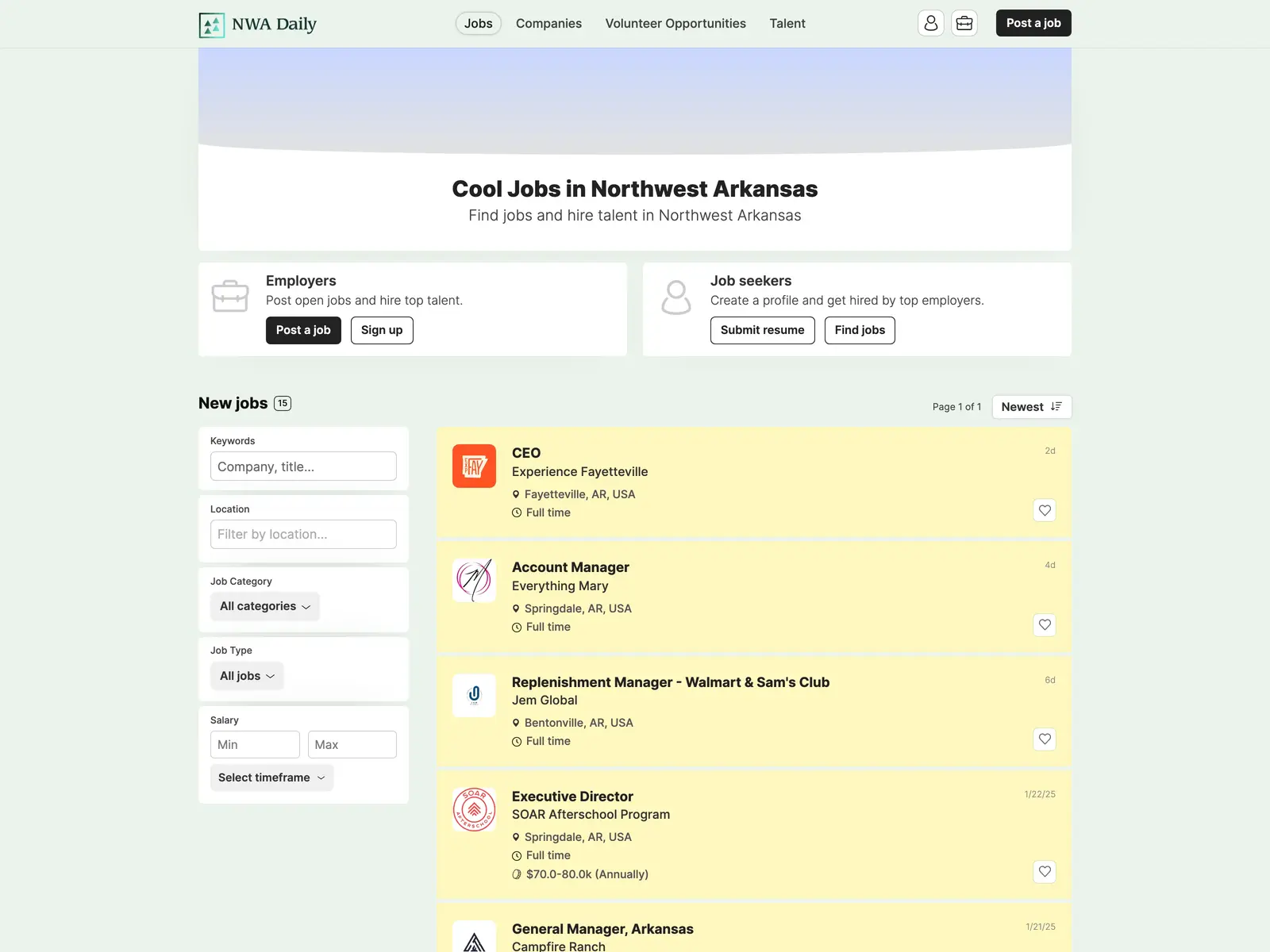Click the Submit resume button
Viewport: 1270px width, 952px height.
[x=762, y=330]
